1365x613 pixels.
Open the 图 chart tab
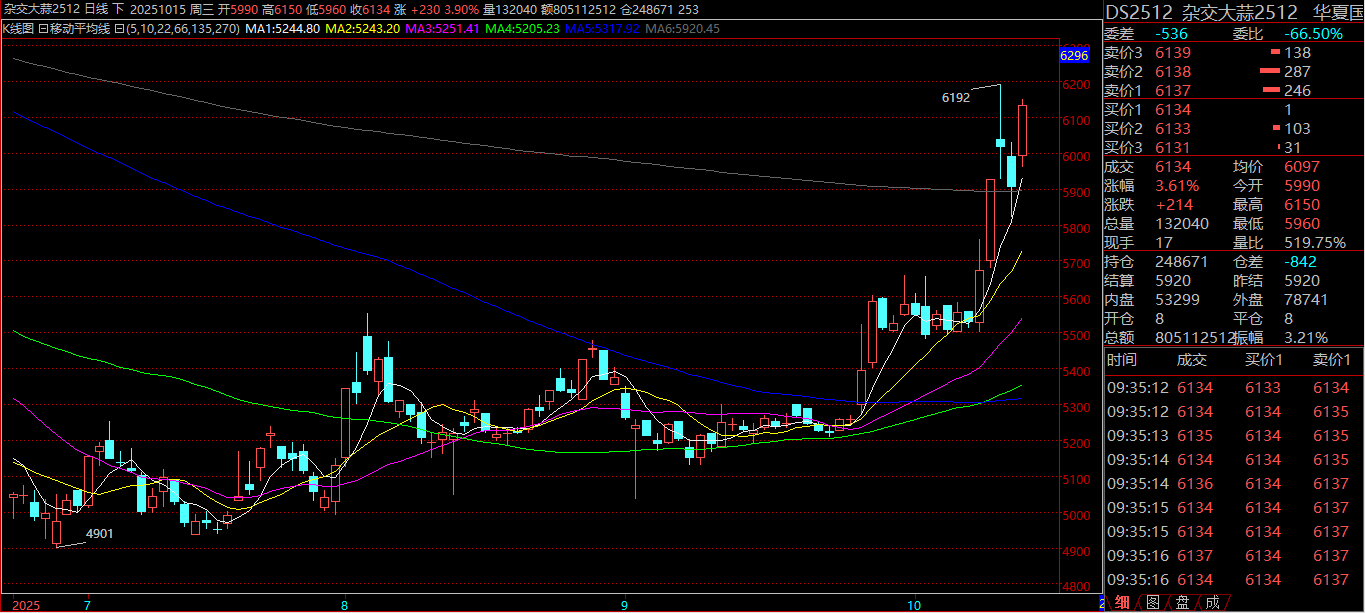[1153, 602]
